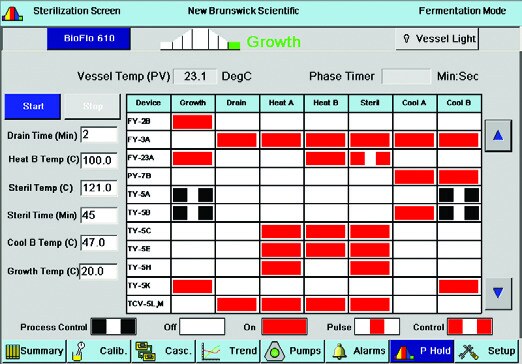Open the Setup tab
Image resolution: width=522 pixels, height=364 pixels.
point(486,351)
